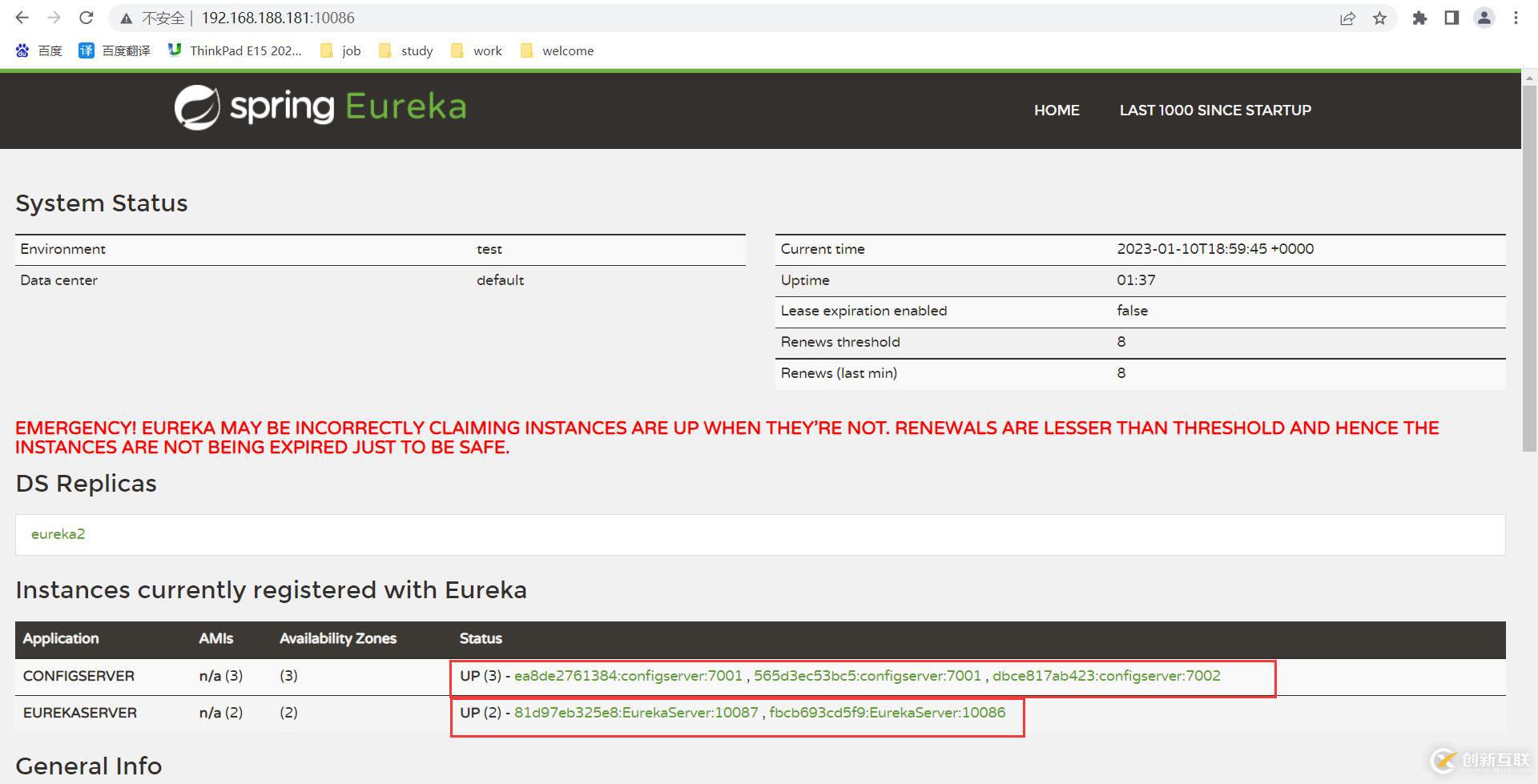
Task: Click the Renews threshold label
Action: 840,342
